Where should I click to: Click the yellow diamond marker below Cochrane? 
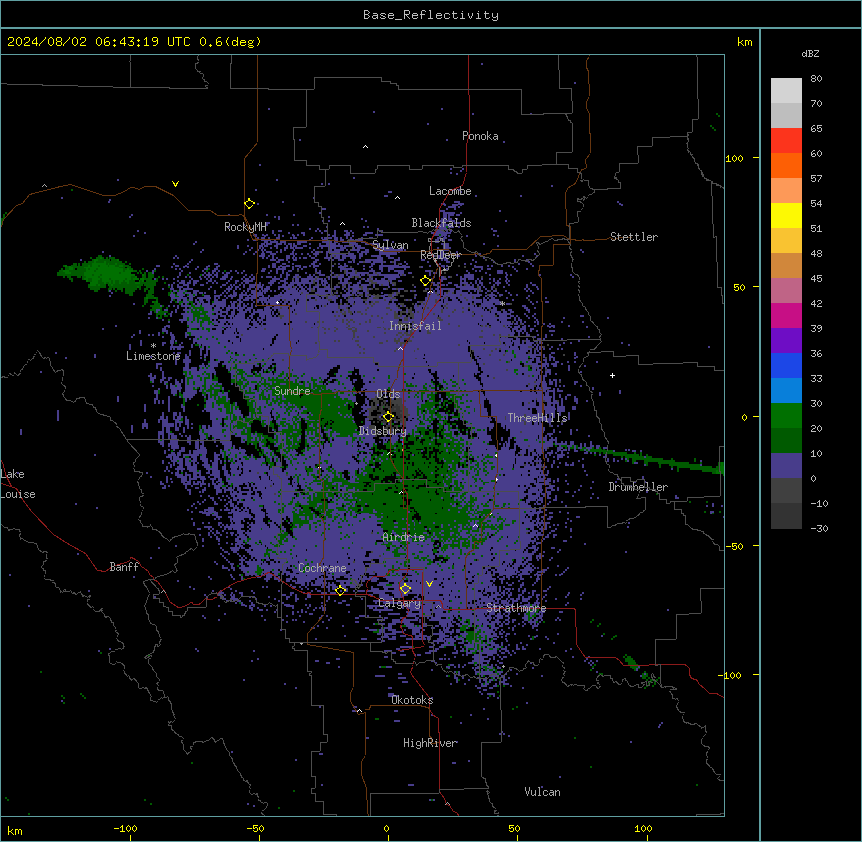click(340, 591)
